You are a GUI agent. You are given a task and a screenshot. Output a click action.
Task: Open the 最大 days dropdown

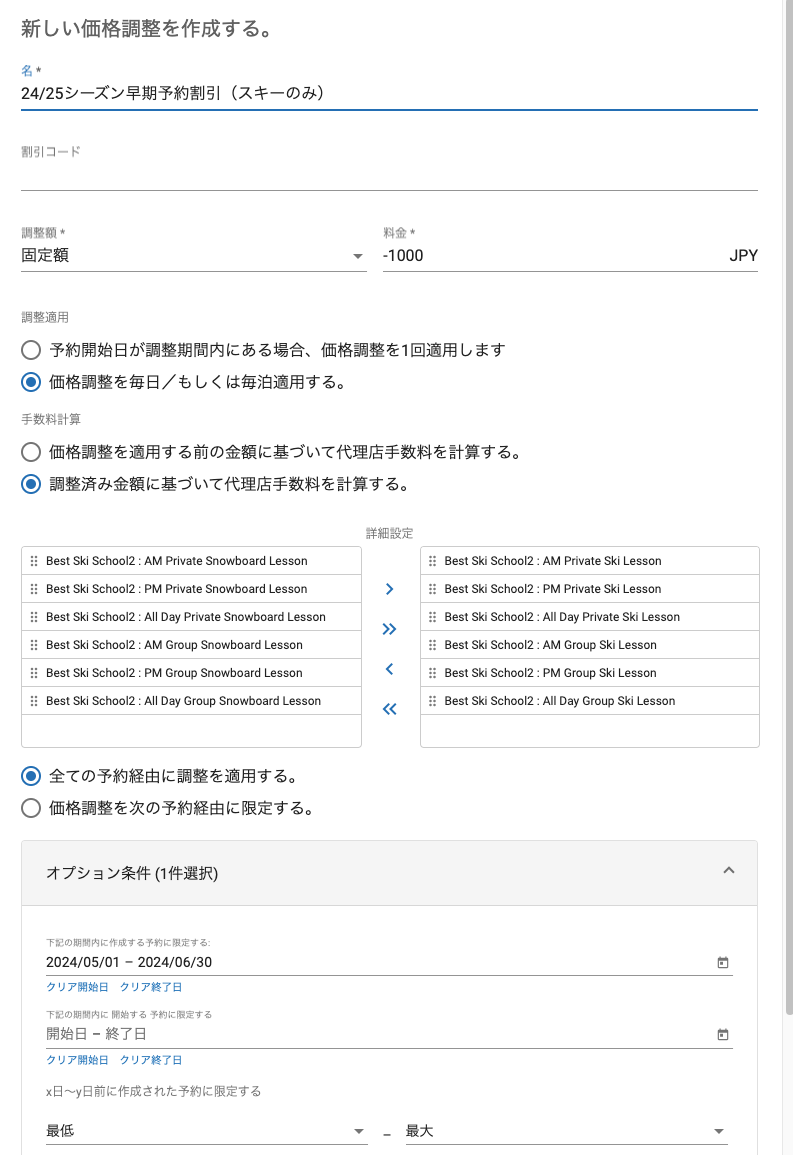tap(565, 1131)
